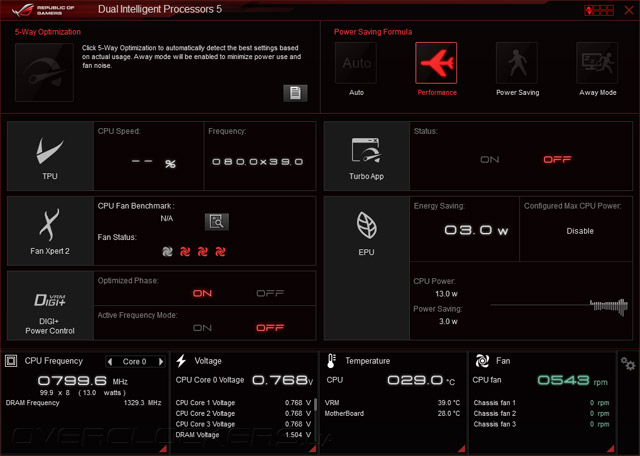640x456 pixels.
Task: Click the Temperature thermometer icon
Action: [331, 361]
